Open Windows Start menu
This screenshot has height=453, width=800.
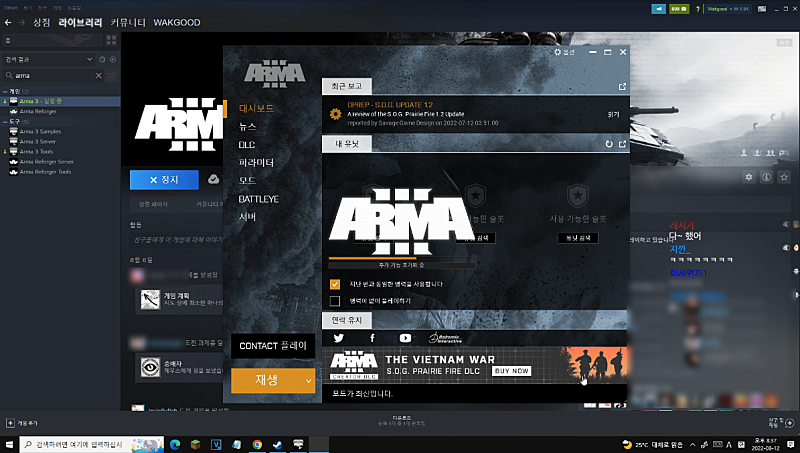click(x=9, y=444)
